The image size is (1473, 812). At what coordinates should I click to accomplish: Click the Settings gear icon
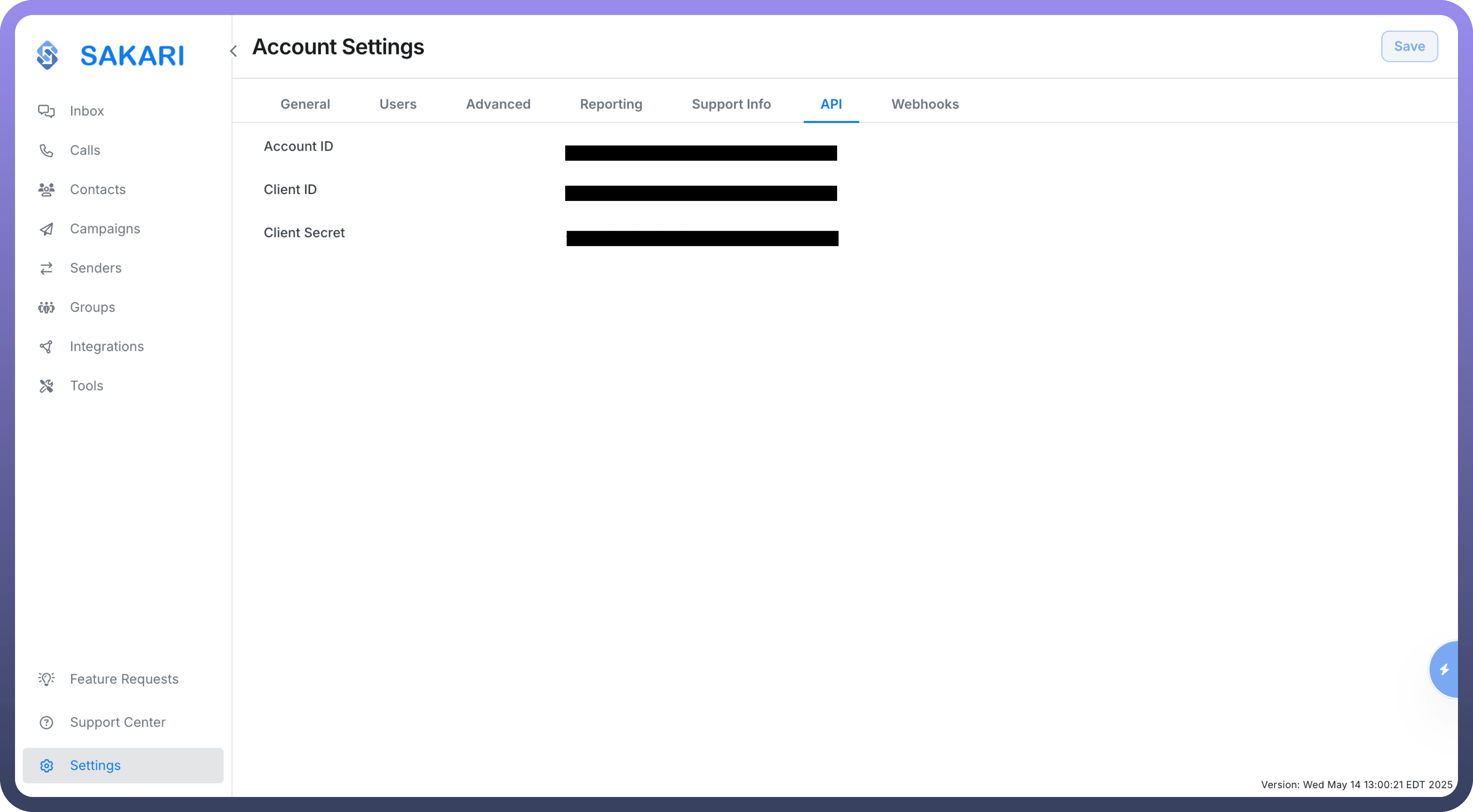pyautogui.click(x=46, y=766)
